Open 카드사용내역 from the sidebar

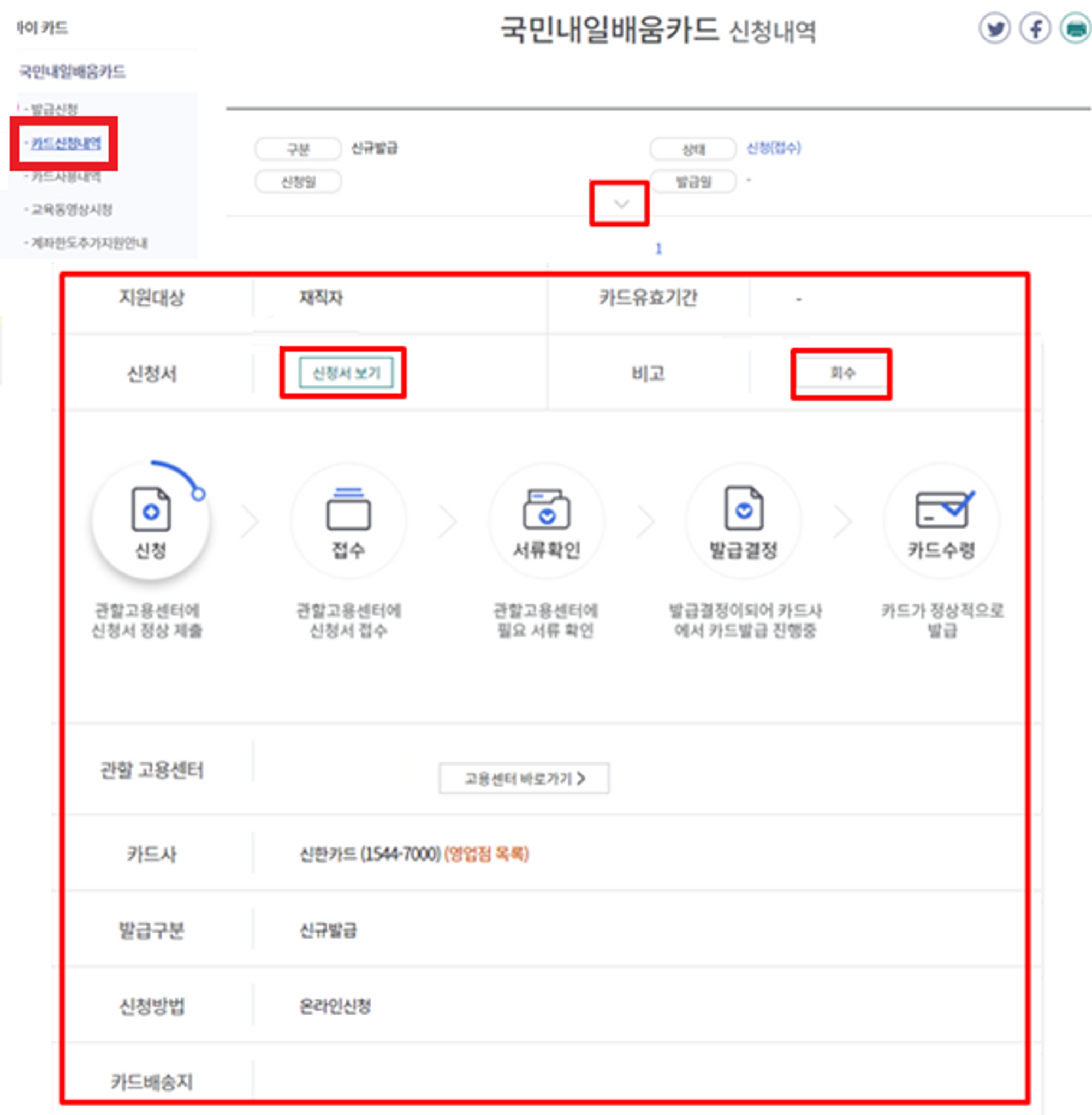(x=65, y=179)
